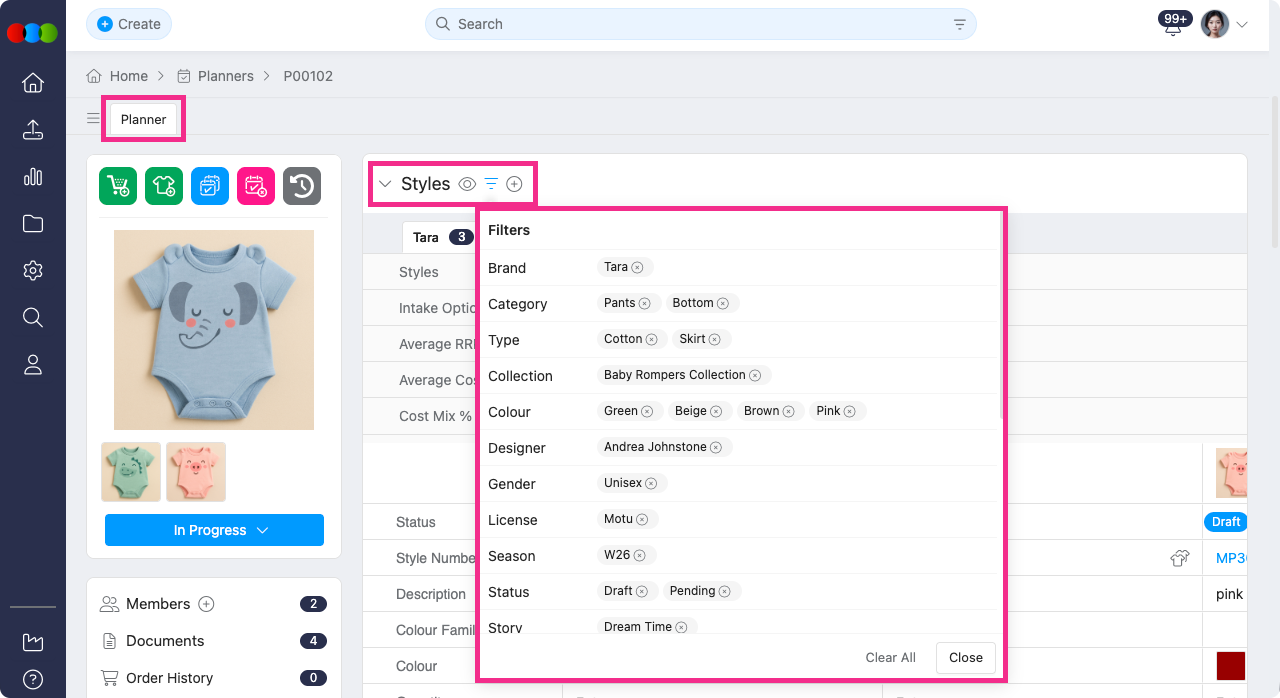Screen dimensions: 1280x698
Task: Switch to the Tara brand tab
Action: (427, 237)
